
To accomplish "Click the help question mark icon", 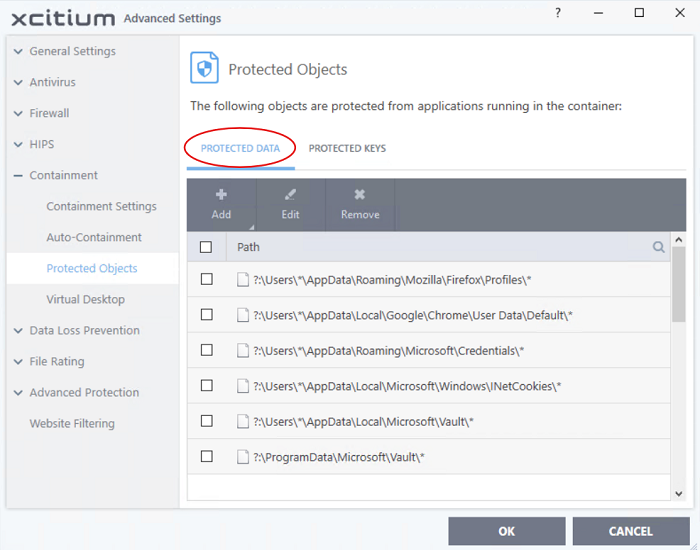I will pyautogui.click(x=558, y=13).
